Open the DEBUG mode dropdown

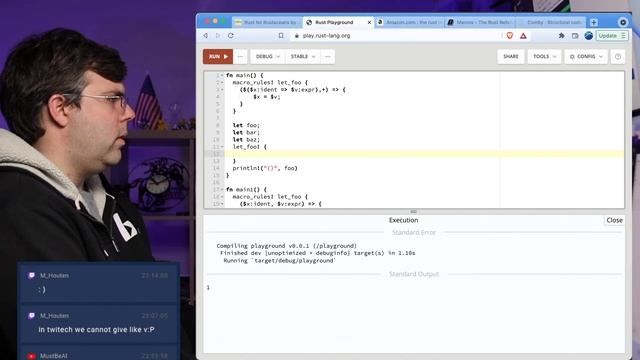coord(267,56)
